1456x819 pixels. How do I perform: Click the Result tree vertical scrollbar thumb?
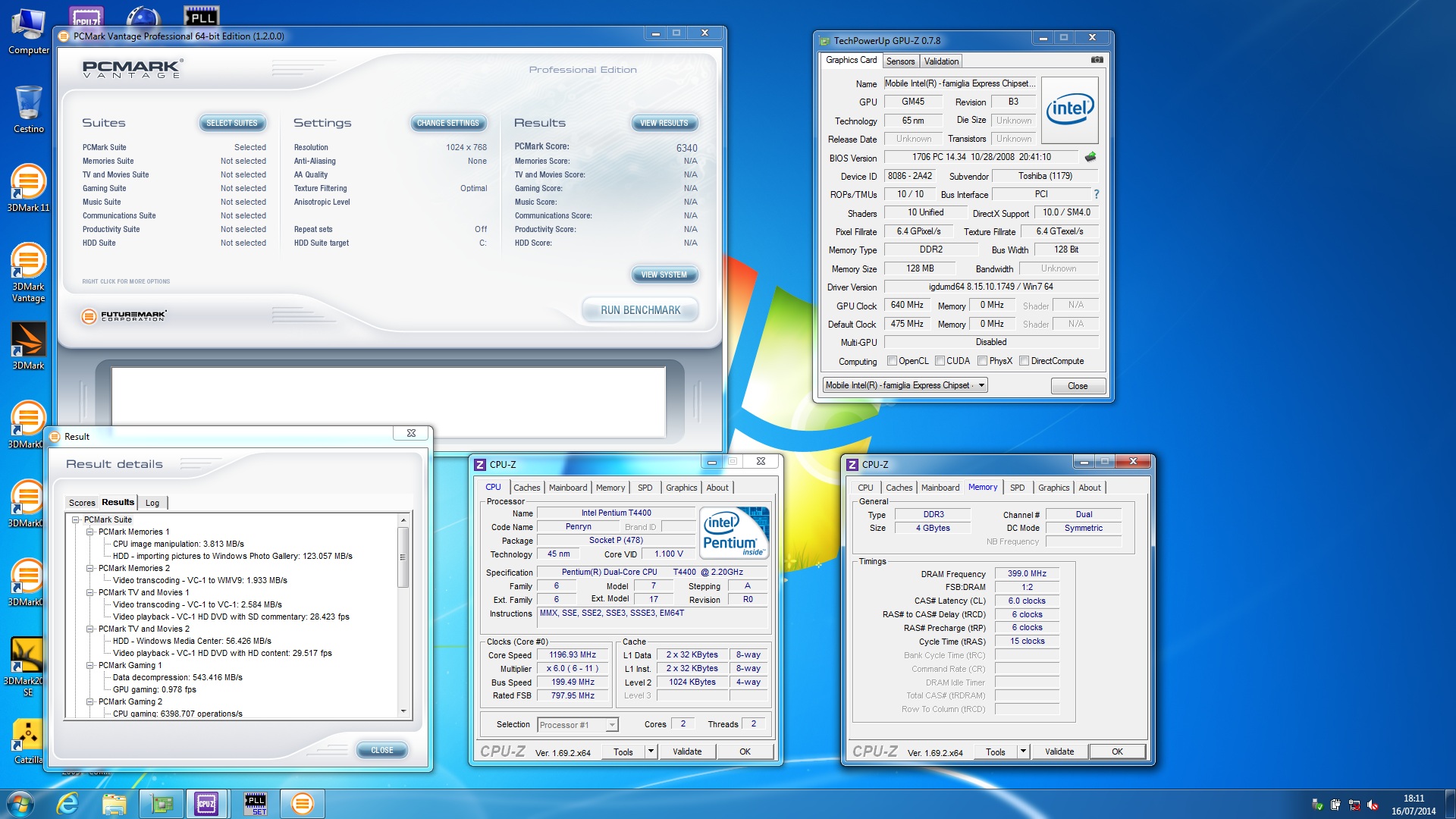click(403, 557)
